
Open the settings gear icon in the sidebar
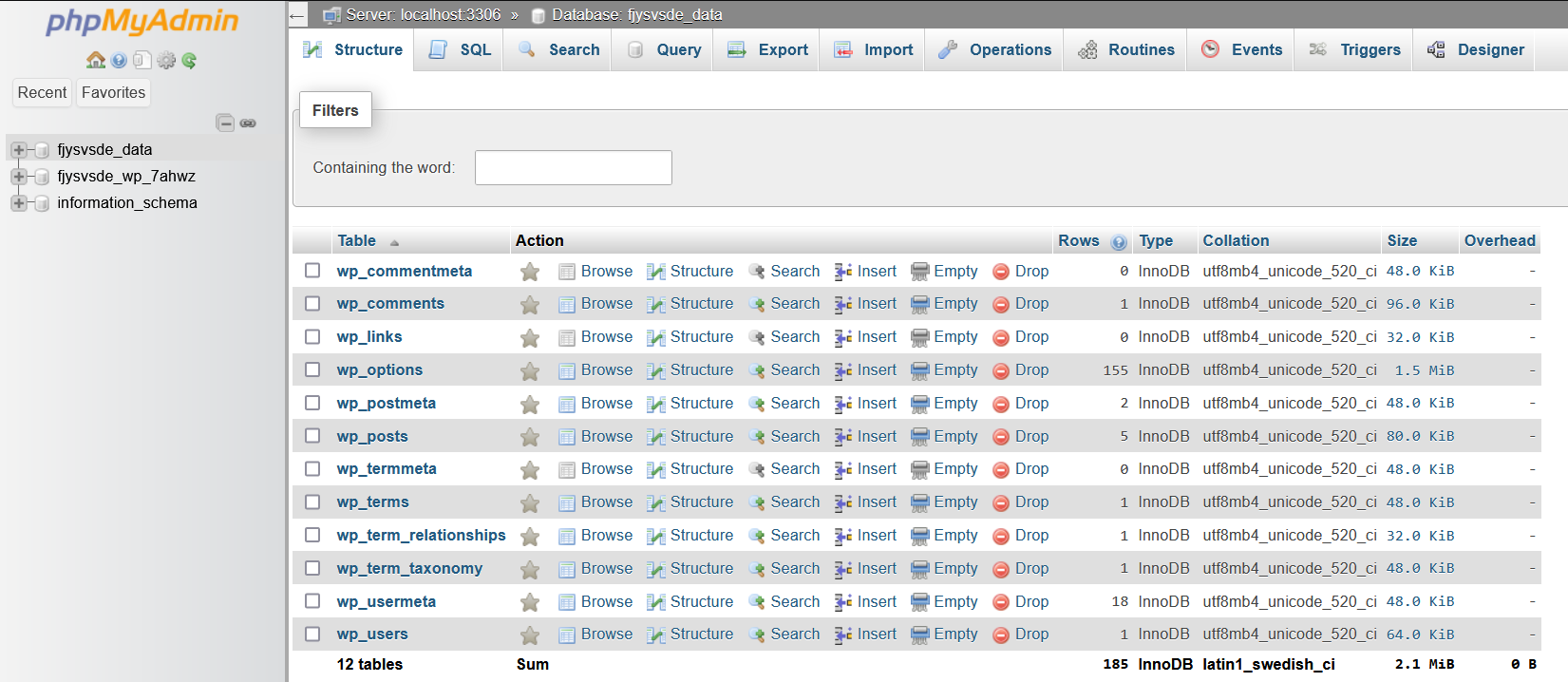pos(166,60)
